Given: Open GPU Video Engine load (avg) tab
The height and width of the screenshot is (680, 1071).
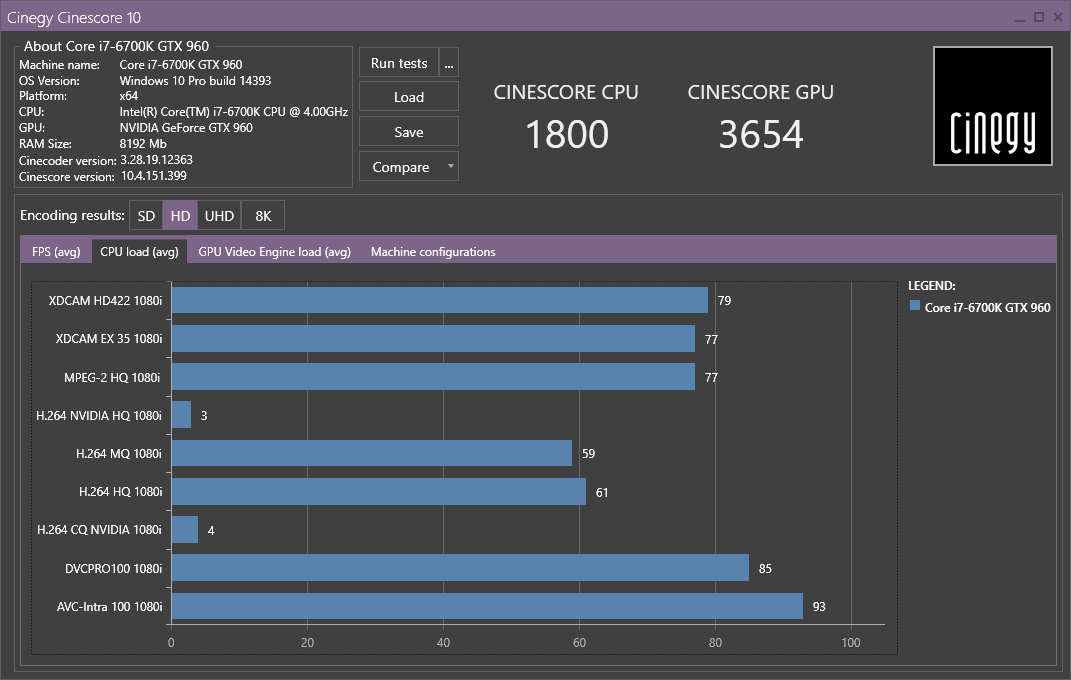Looking at the screenshot, I should click(x=275, y=251).
